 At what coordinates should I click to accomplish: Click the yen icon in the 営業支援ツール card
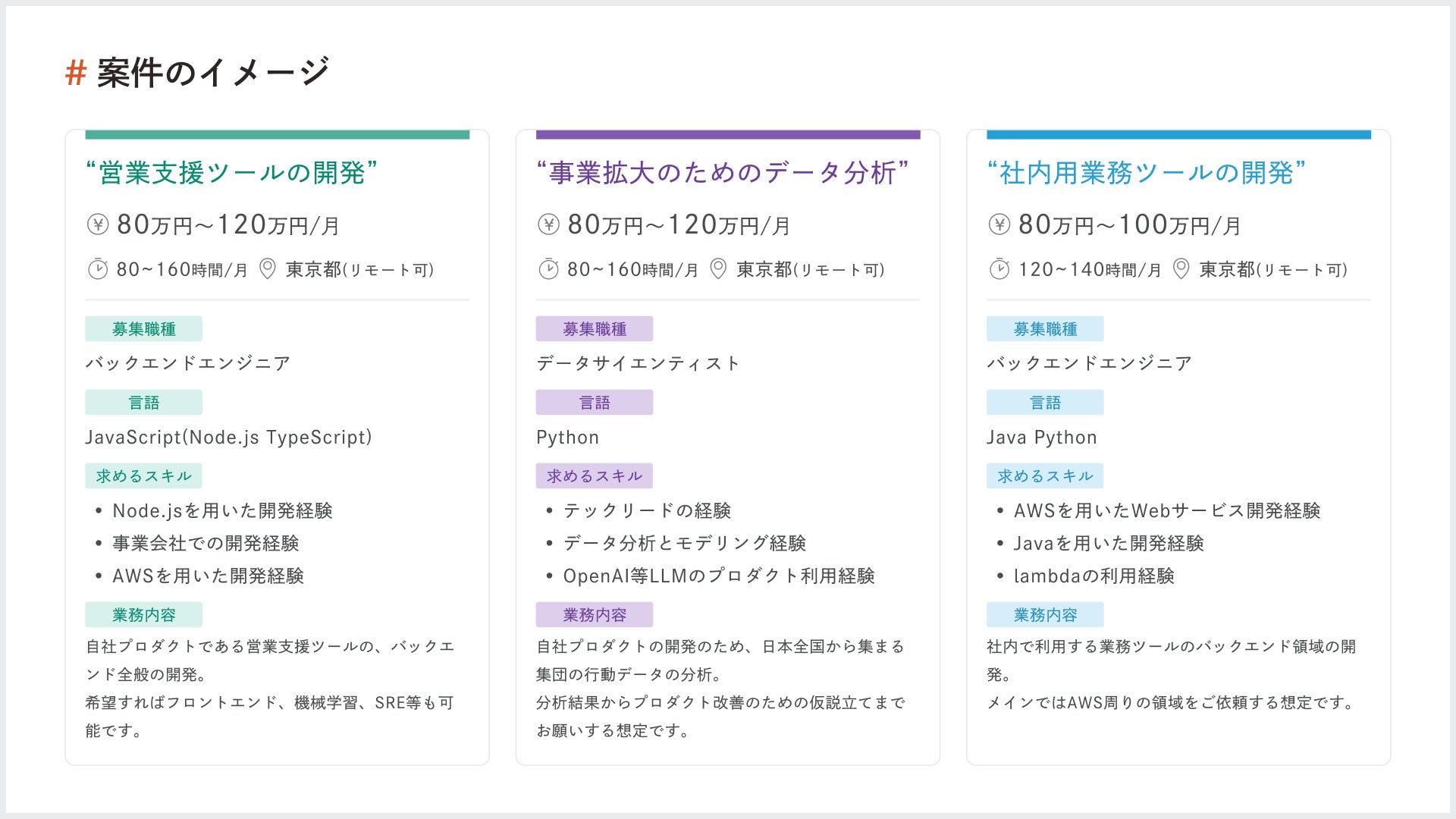[x=98, y=224]
